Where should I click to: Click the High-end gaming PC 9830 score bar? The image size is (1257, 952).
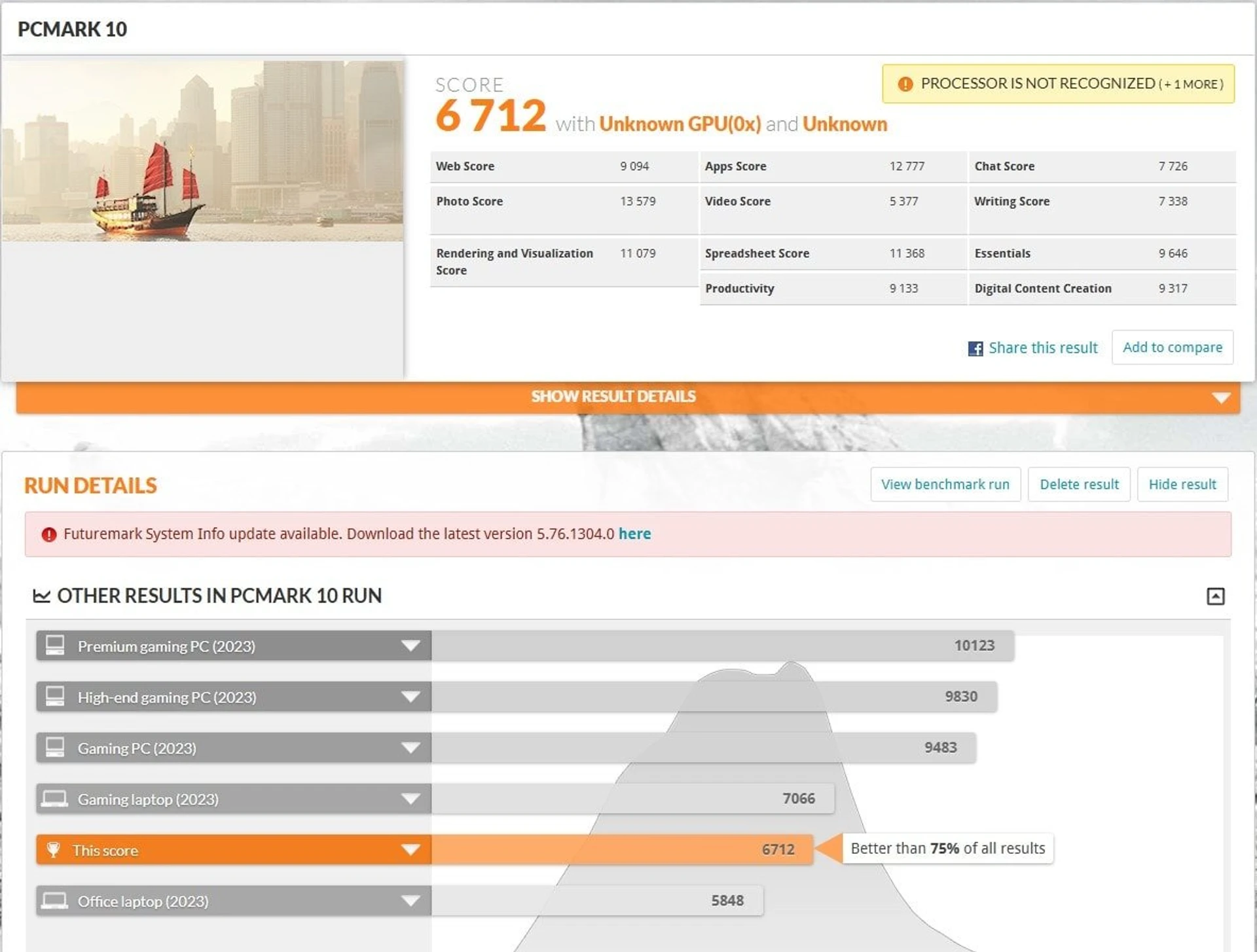click(x=714, y=697)
